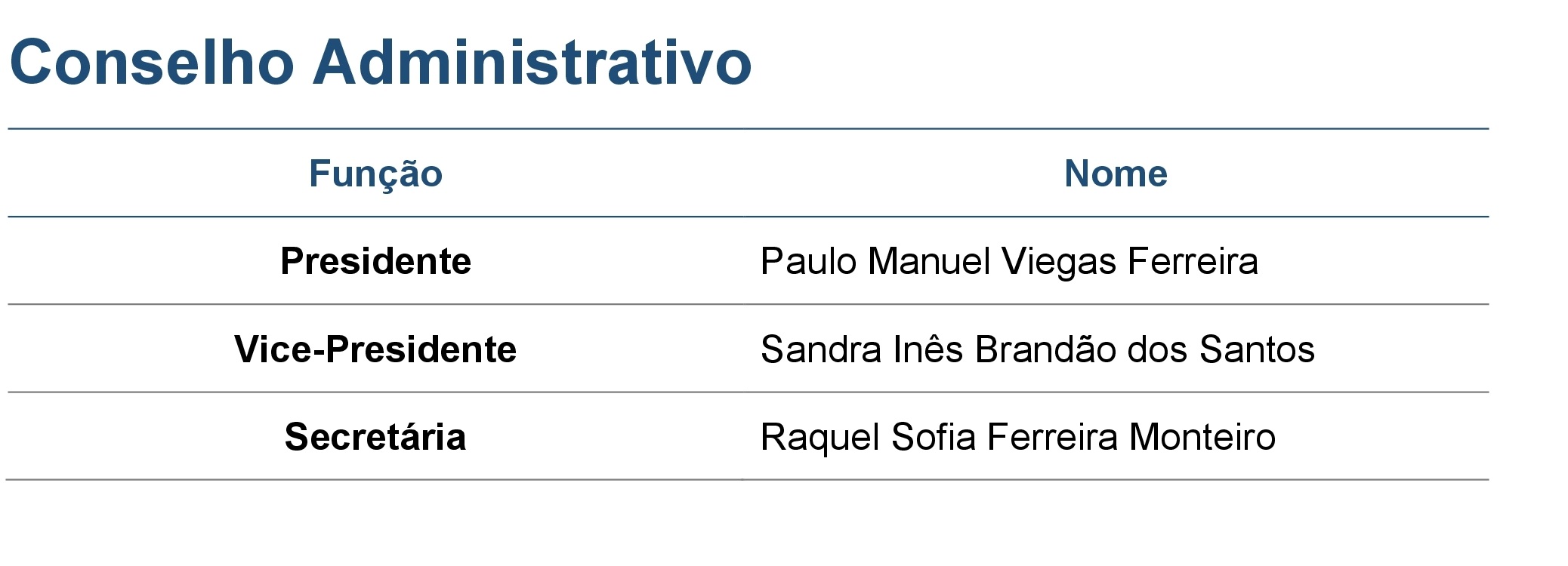
Task: Click the Vice-Presidente role cell
Action: click(375, 349)
